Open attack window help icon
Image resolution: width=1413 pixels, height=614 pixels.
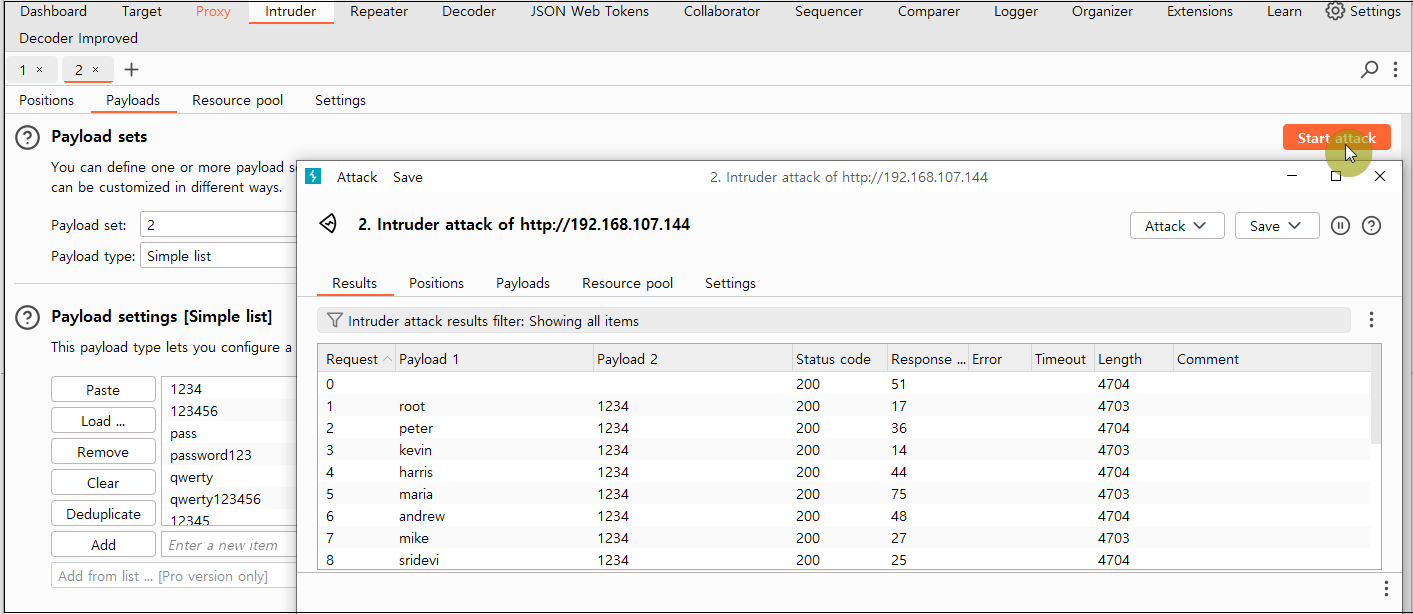click(1372, 226)
